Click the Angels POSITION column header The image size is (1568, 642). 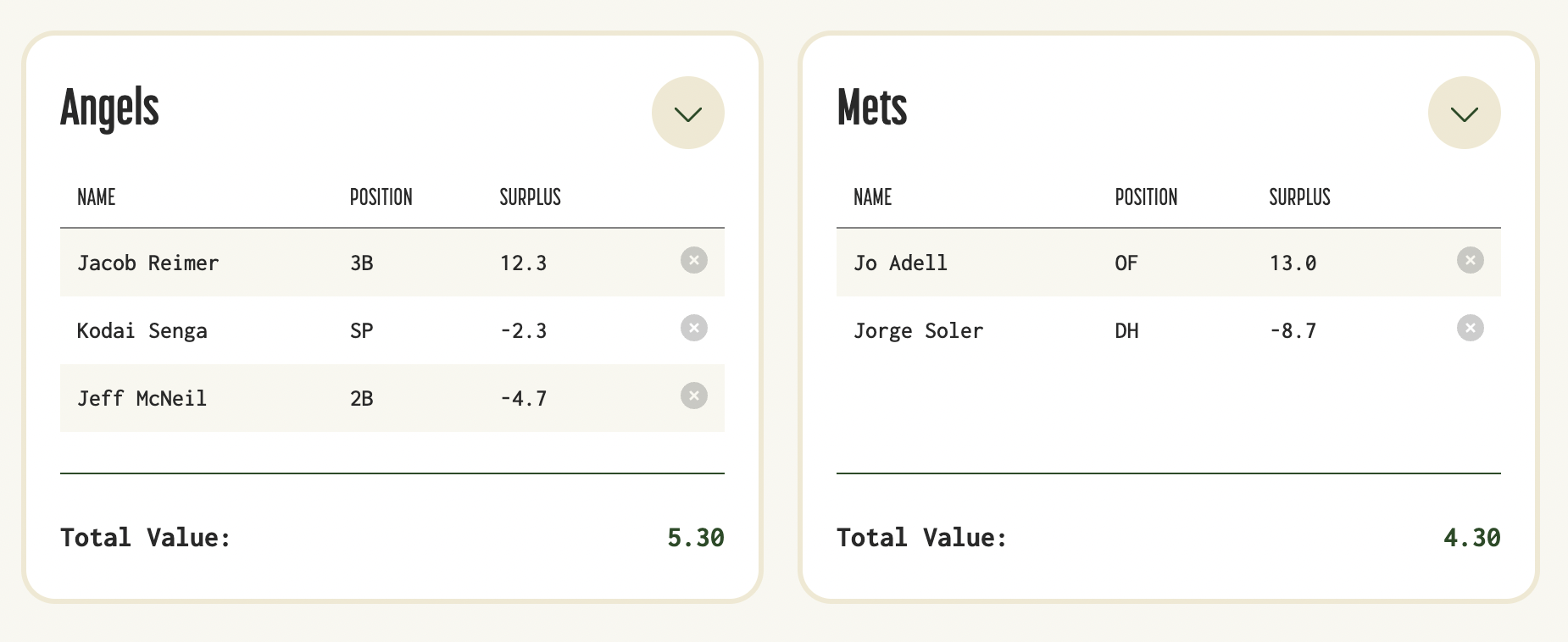click(381, 197)
